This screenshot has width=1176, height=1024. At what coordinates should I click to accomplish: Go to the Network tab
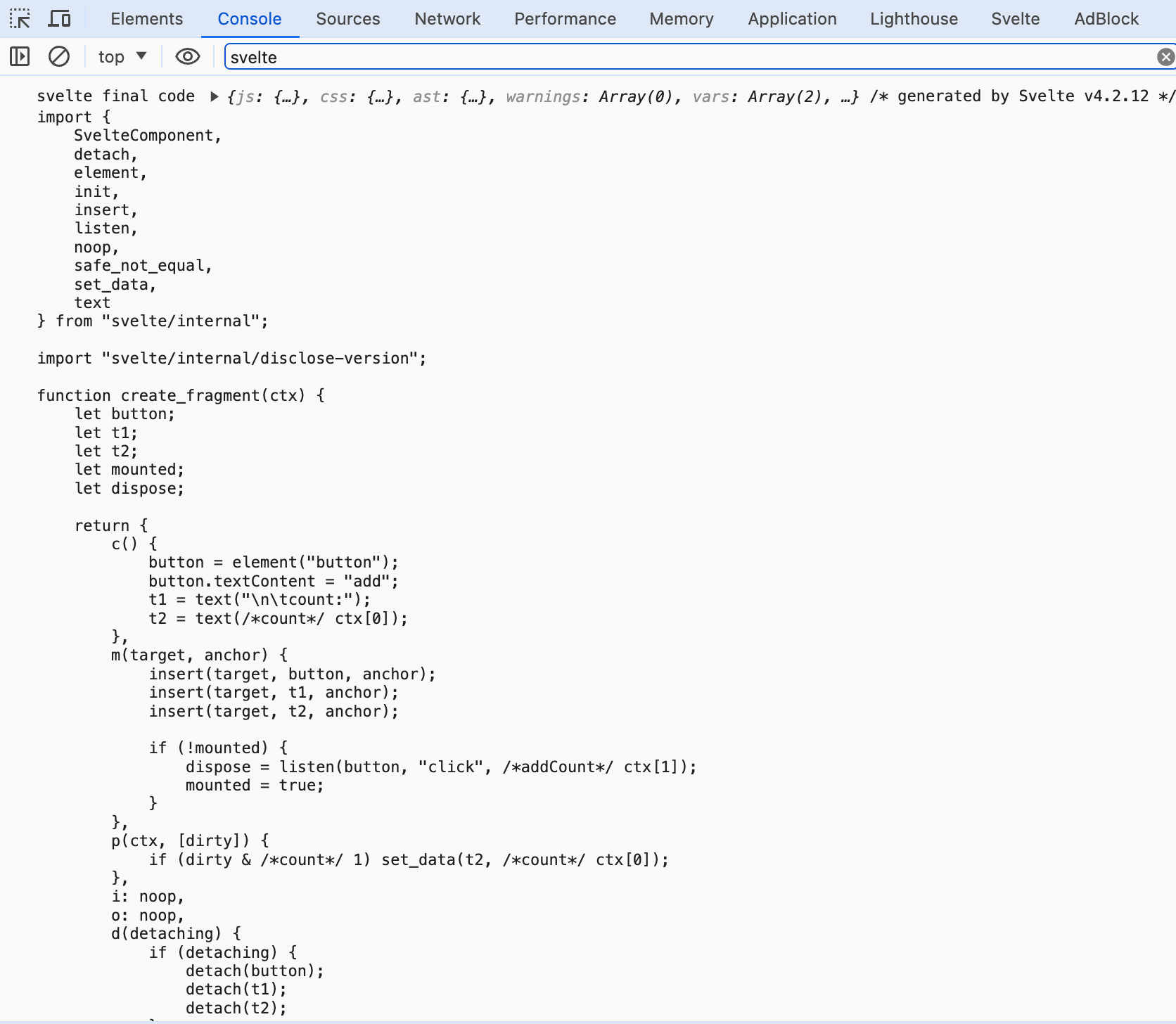[447, 19]
